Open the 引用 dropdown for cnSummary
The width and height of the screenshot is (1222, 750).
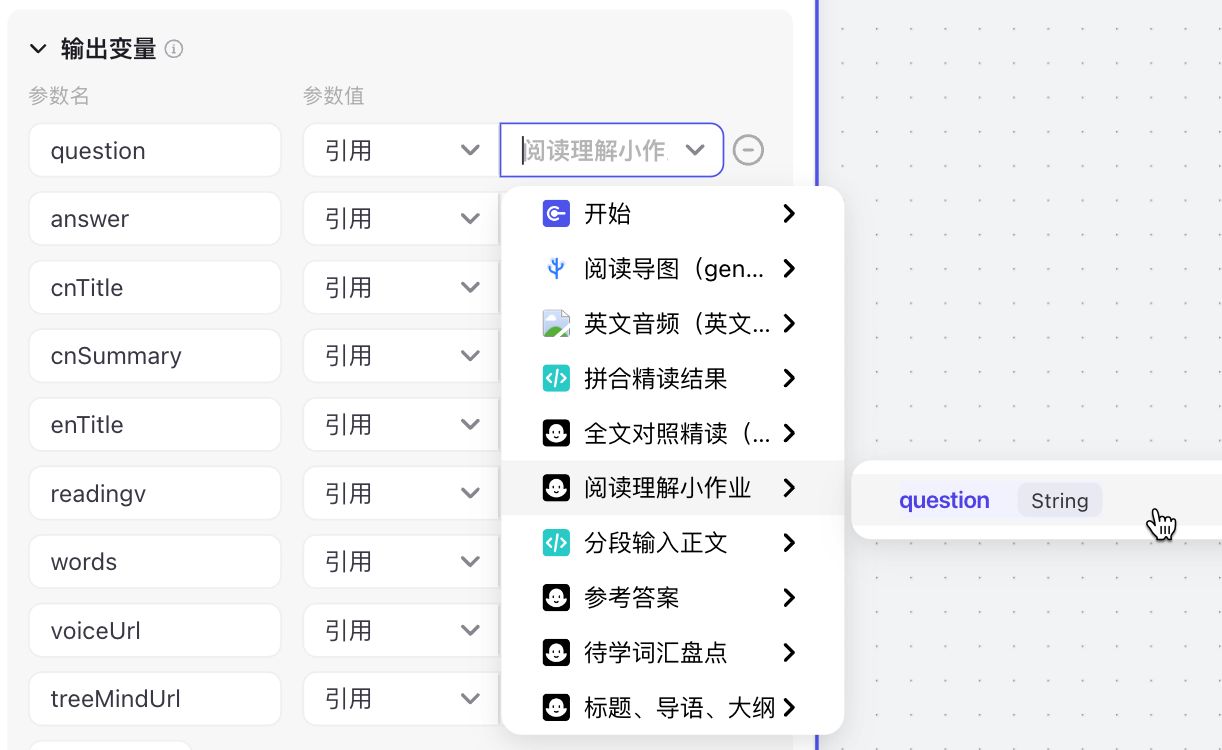(x=401, y=356)
